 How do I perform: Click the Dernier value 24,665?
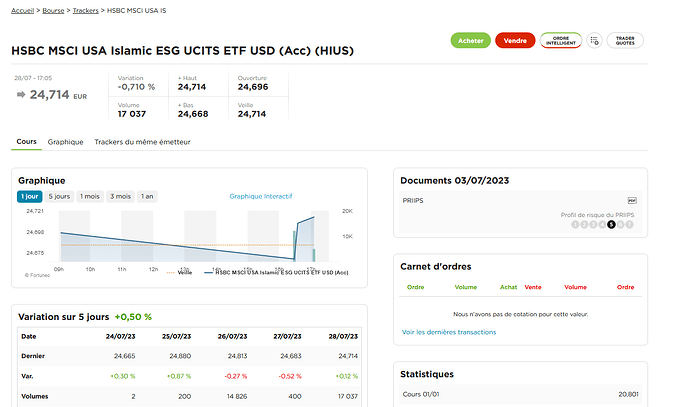click(125, 356)
